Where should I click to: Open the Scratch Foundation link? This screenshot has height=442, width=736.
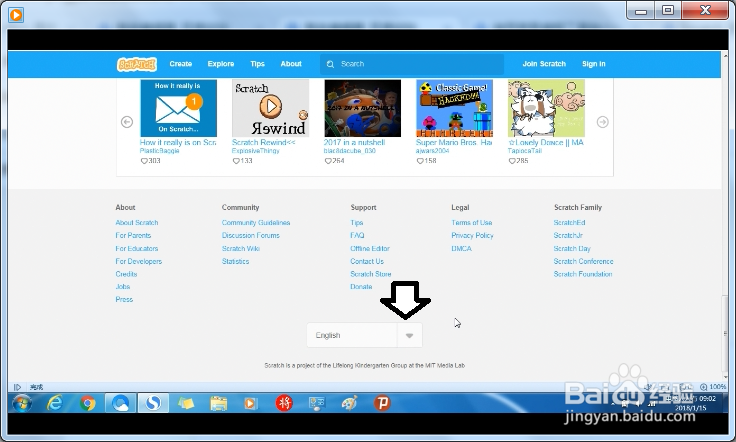(x=583, y=274)
